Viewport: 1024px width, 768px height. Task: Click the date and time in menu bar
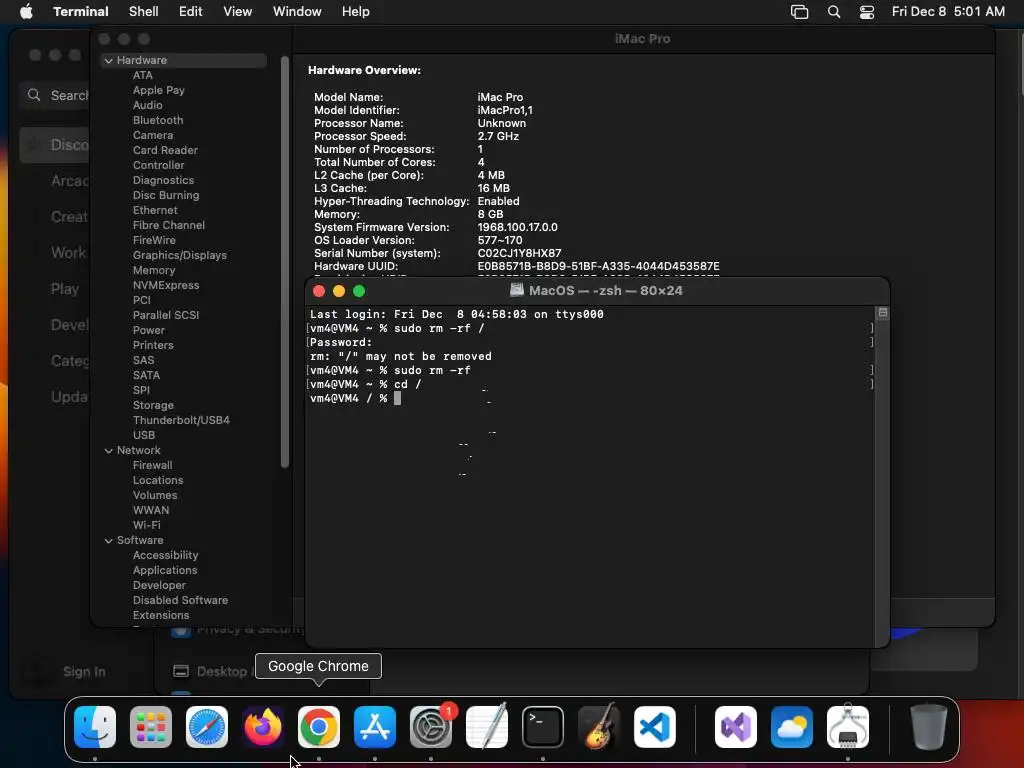[x=948, y=12]
